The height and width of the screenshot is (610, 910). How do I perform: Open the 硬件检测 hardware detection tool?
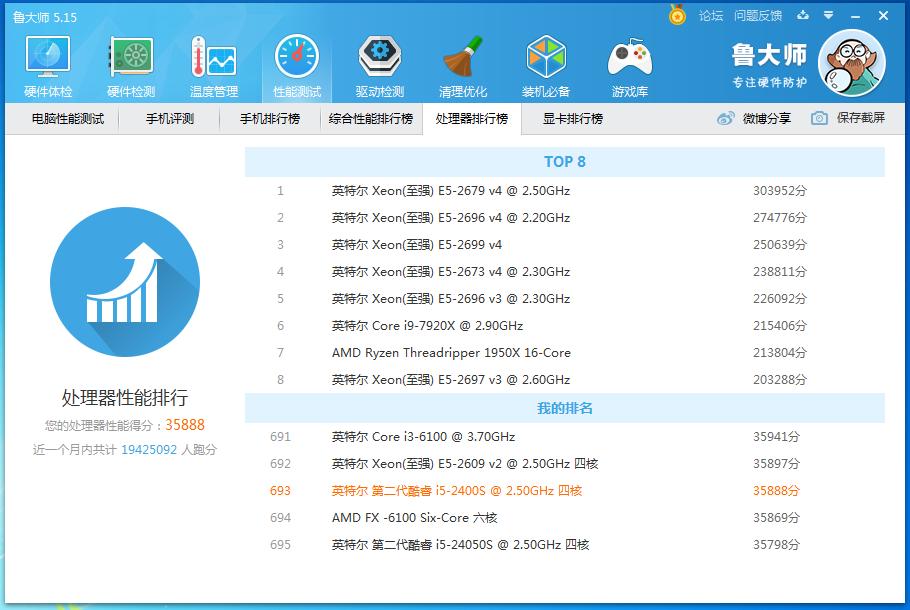[x=131, y=62]
